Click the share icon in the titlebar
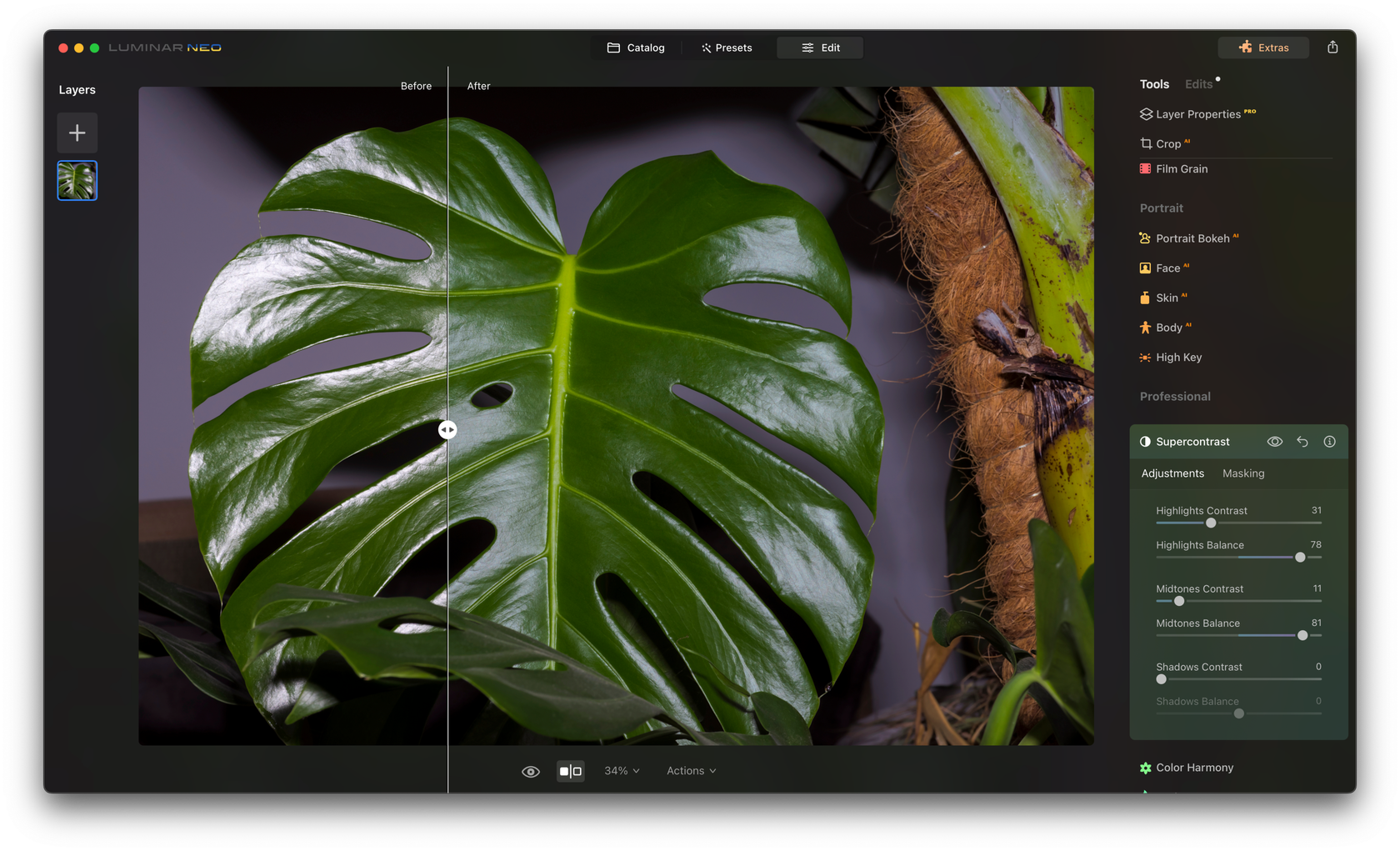The height and width of the screenshot is (851, 1400). point(1332,48)
